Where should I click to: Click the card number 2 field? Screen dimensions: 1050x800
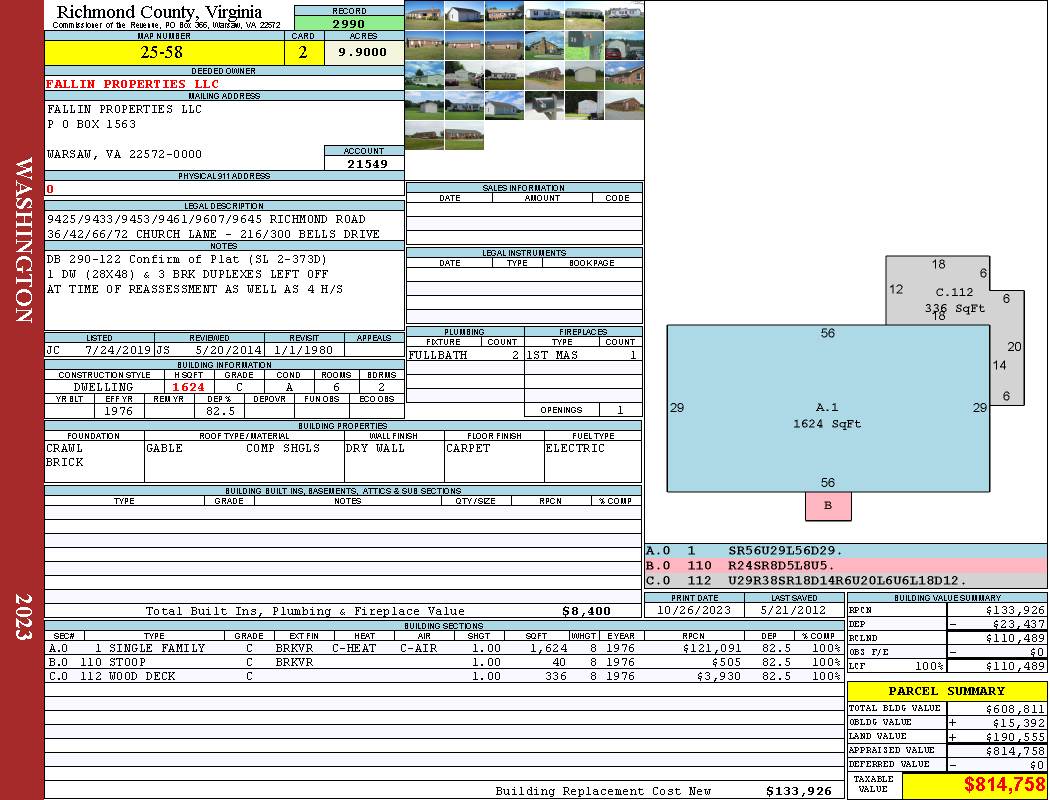[x=303, y=52]
